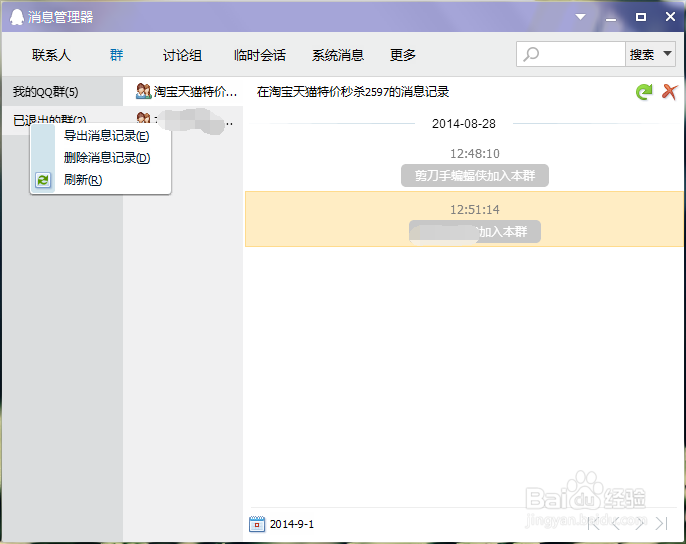Go to the last page of records
The image size is (686, 544).
(662, 523)
